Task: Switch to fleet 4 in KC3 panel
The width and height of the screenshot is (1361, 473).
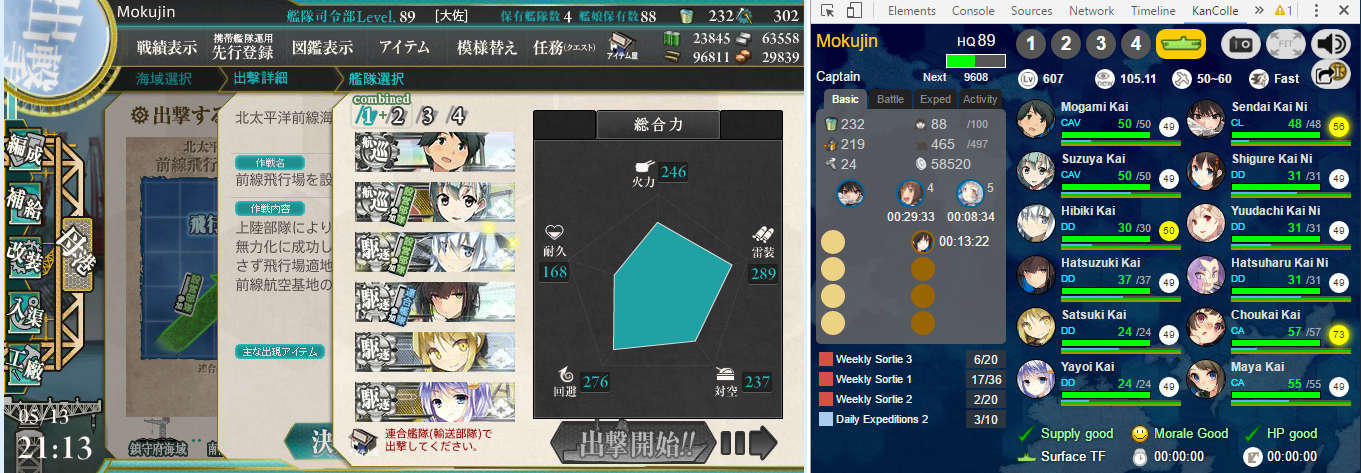Action: pyautogui.click(x=1134, y=45)
